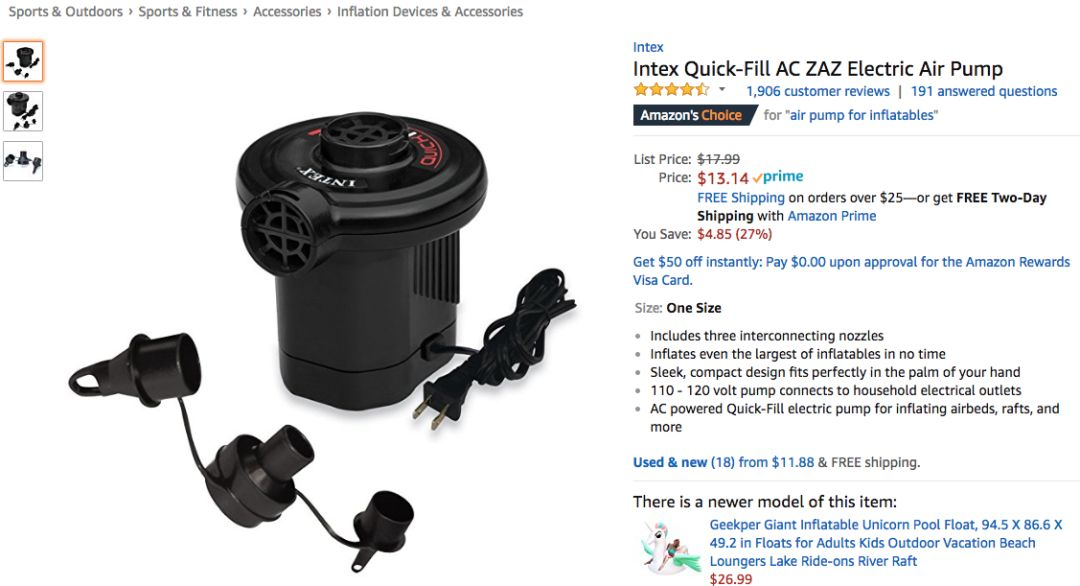Open the Amazon Rewards Visa Card offer
The image size is (1080, 586).
(x=851, y=271)
